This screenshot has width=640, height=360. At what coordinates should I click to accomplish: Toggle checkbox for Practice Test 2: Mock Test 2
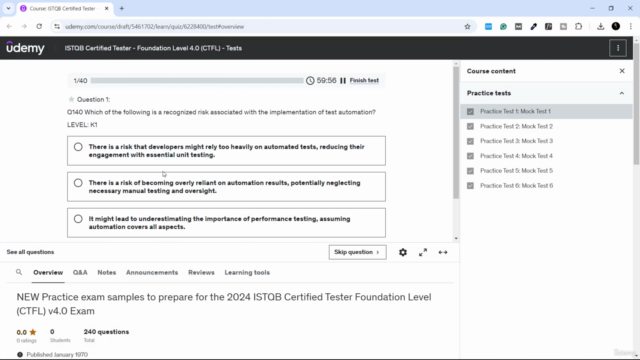(x=470, y=126)
